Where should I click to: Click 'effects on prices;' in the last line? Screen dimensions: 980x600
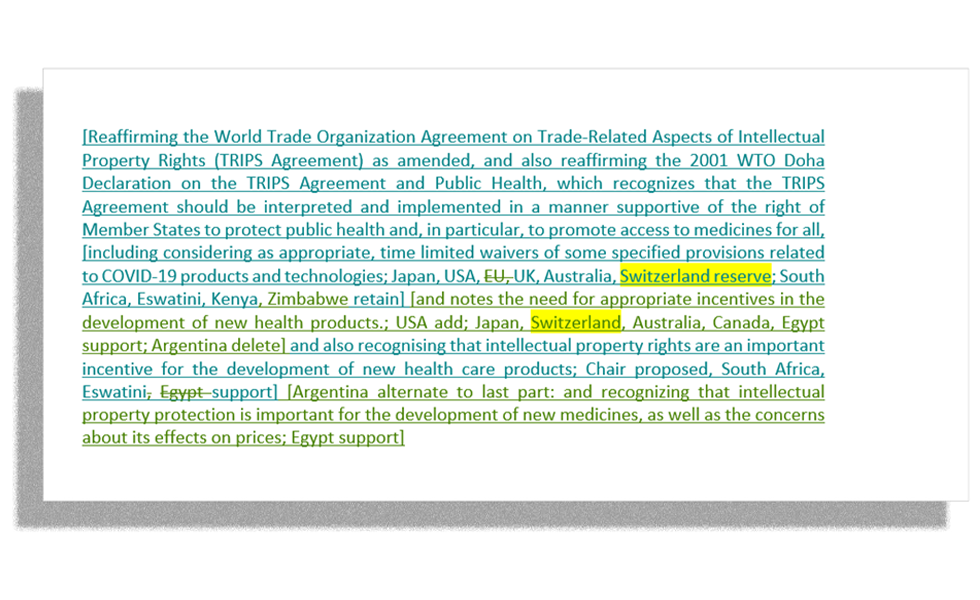(220, 437)
